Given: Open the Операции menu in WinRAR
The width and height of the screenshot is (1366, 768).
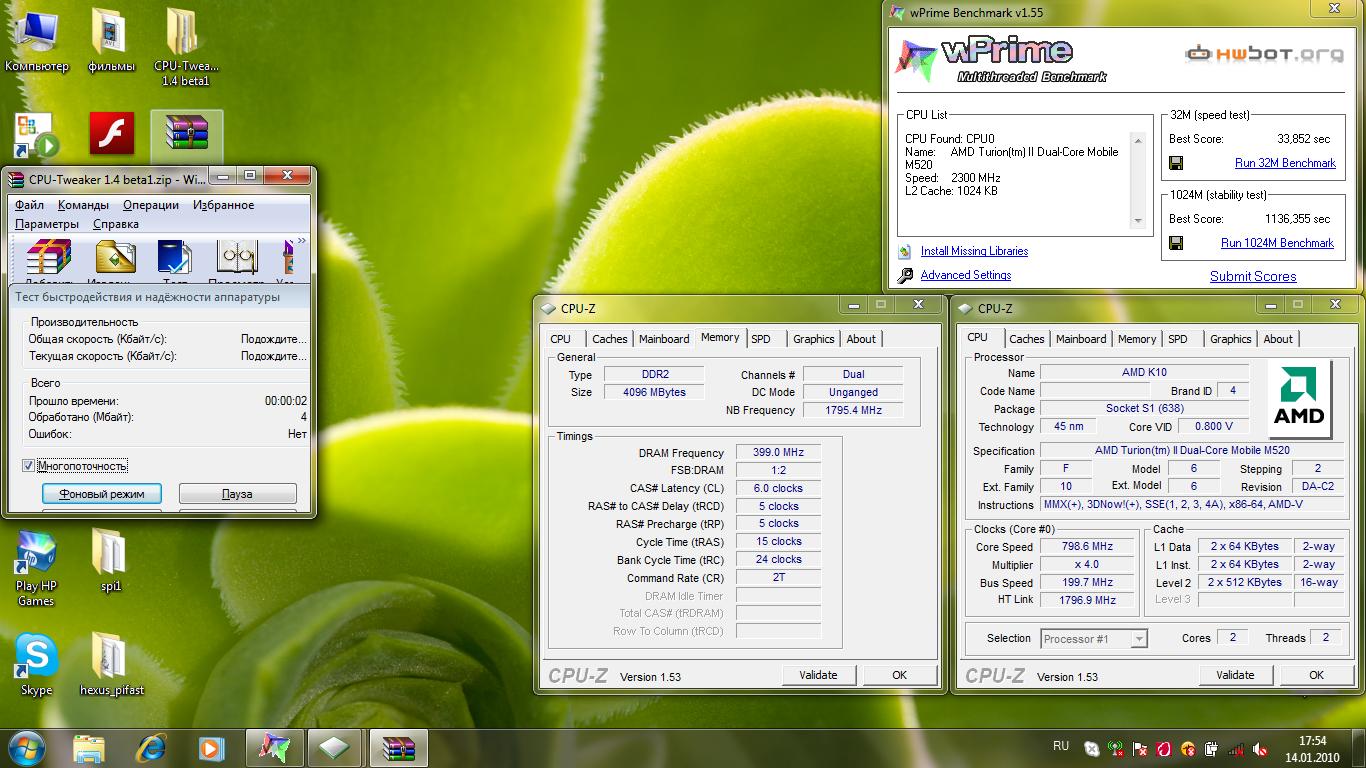Looking at the screenshot, I should pyautogui.click(x=151, y=205).
